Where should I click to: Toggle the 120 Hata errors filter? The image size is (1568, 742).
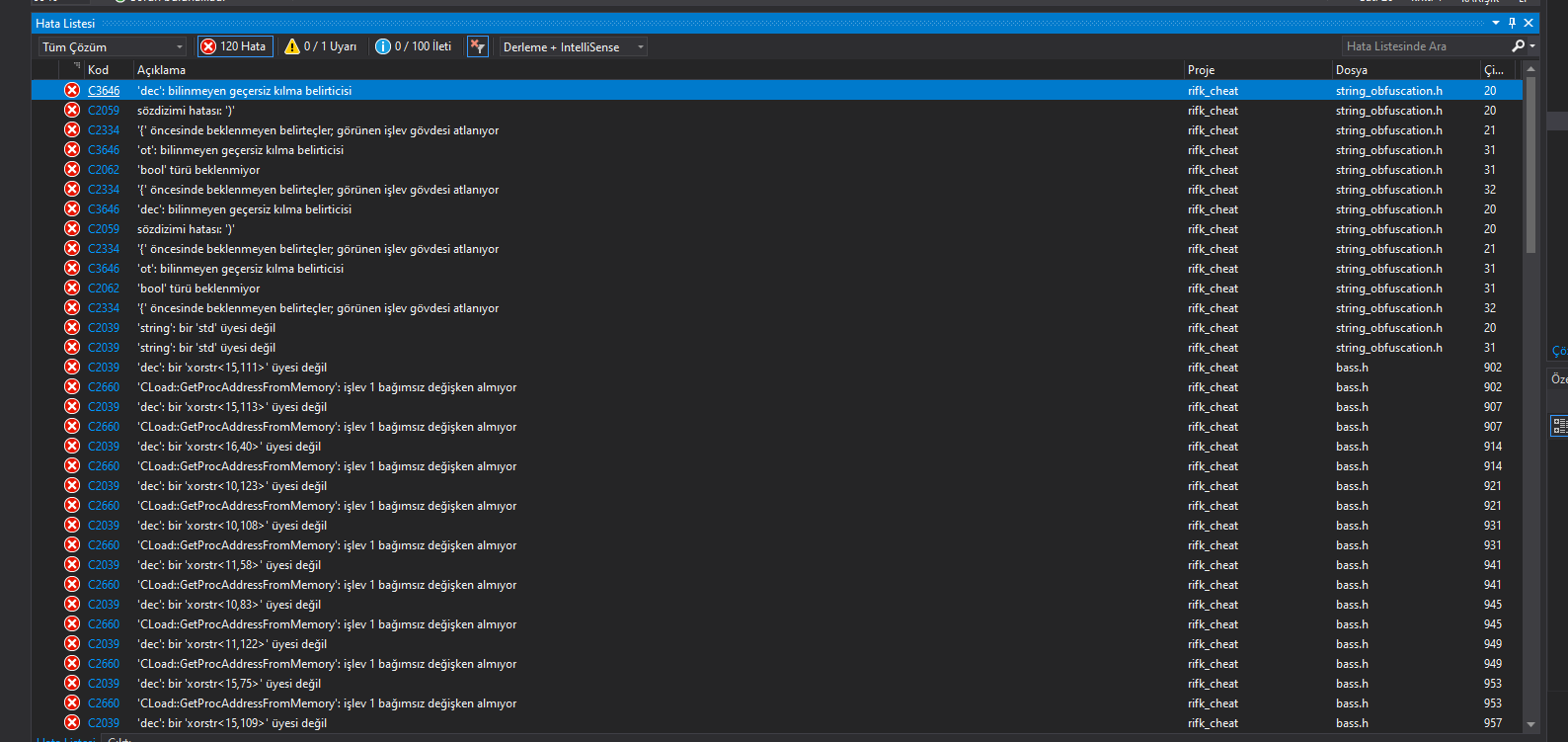234,46
